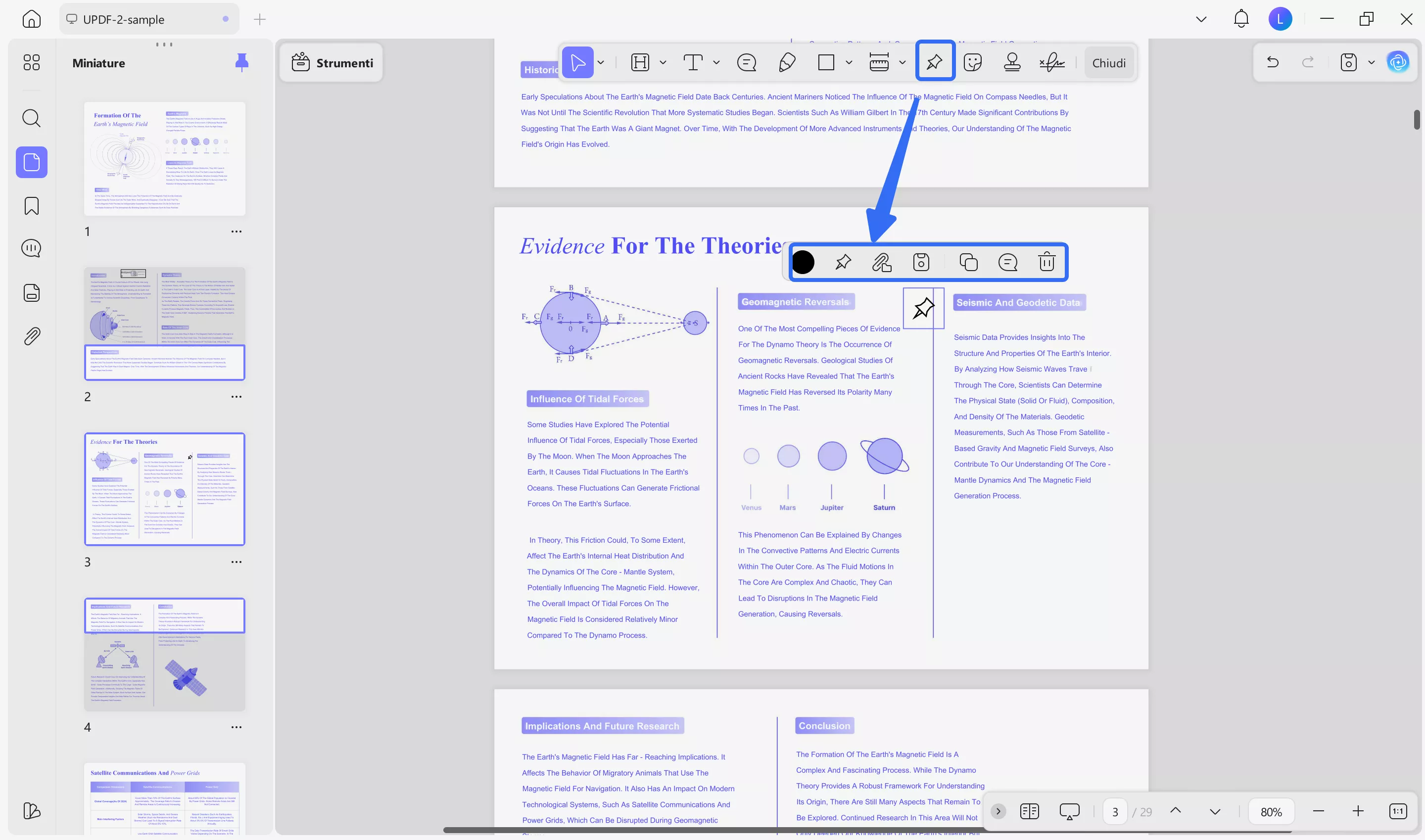1425x840 pixels.
Task: Click the delete trash icon in popup
Action: click(x=1047, y=262)
